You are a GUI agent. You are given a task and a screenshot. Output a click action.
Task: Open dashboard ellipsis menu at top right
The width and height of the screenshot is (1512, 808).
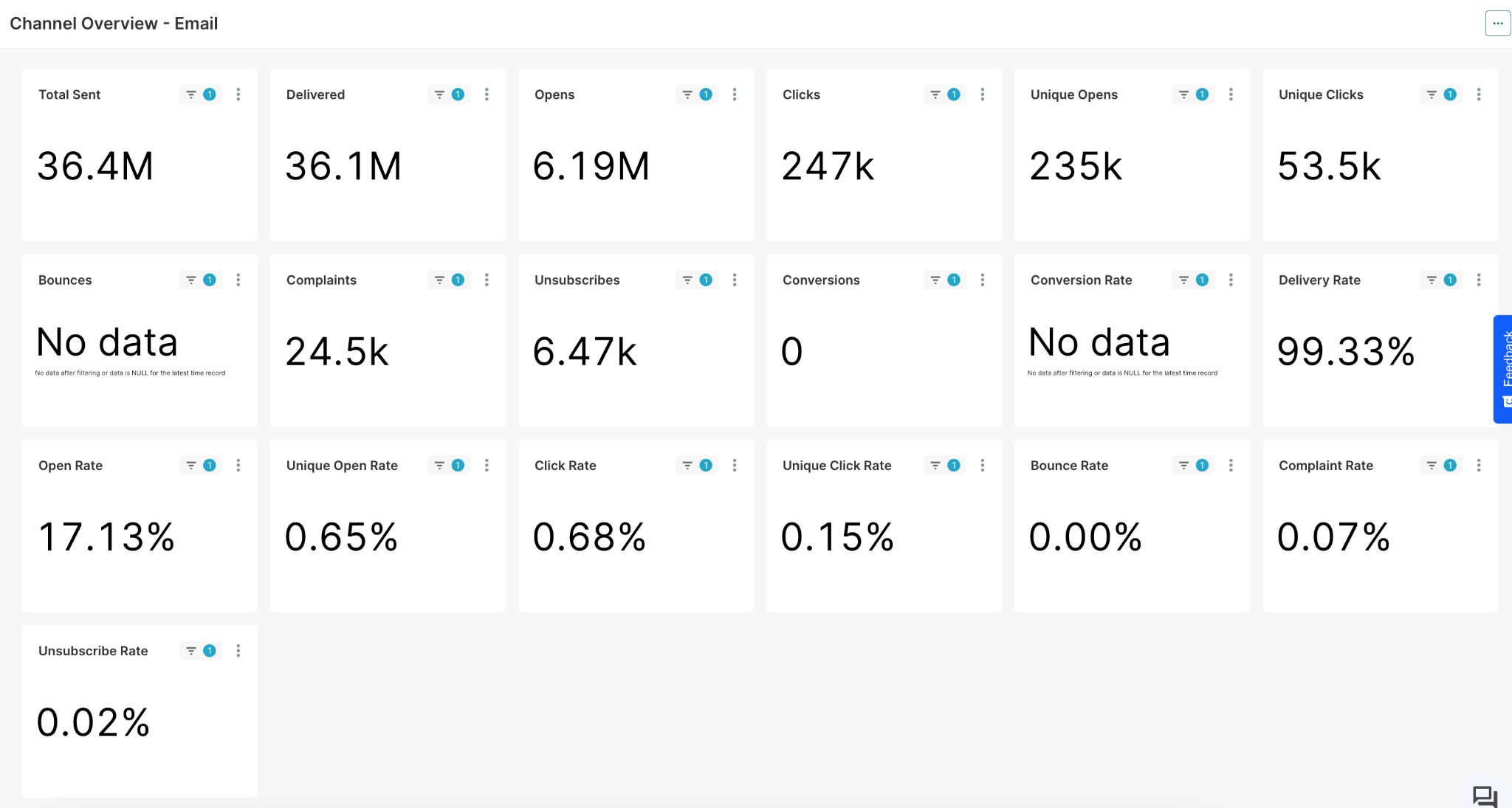[1497, 24]
